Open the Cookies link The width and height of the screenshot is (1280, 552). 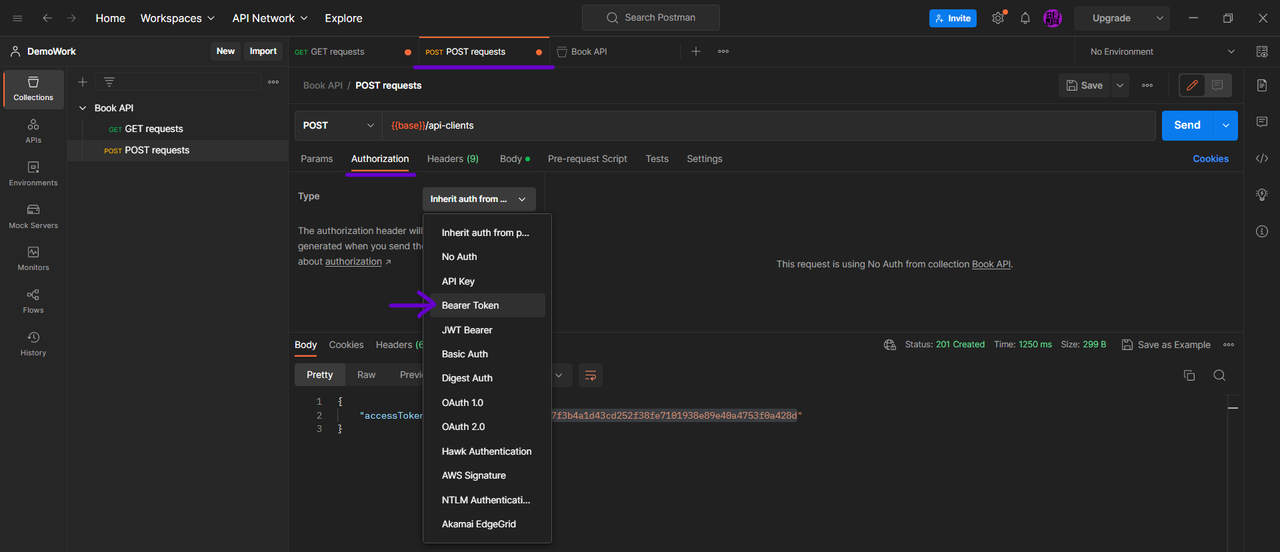point(1210,159)
